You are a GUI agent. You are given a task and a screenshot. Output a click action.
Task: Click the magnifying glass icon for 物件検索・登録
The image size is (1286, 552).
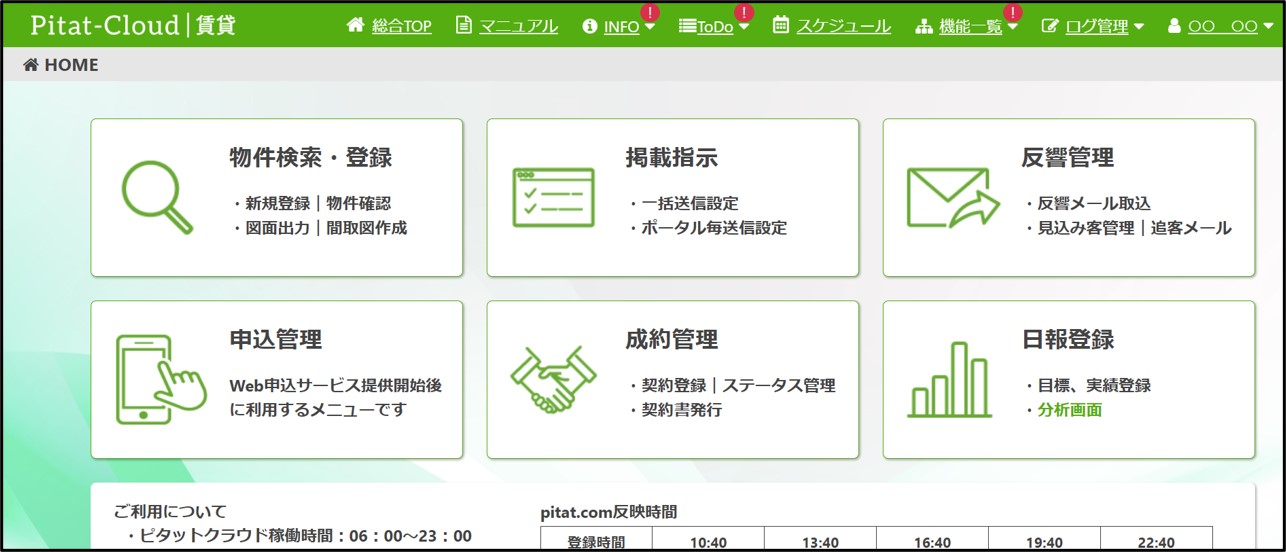tap(157, 197)
